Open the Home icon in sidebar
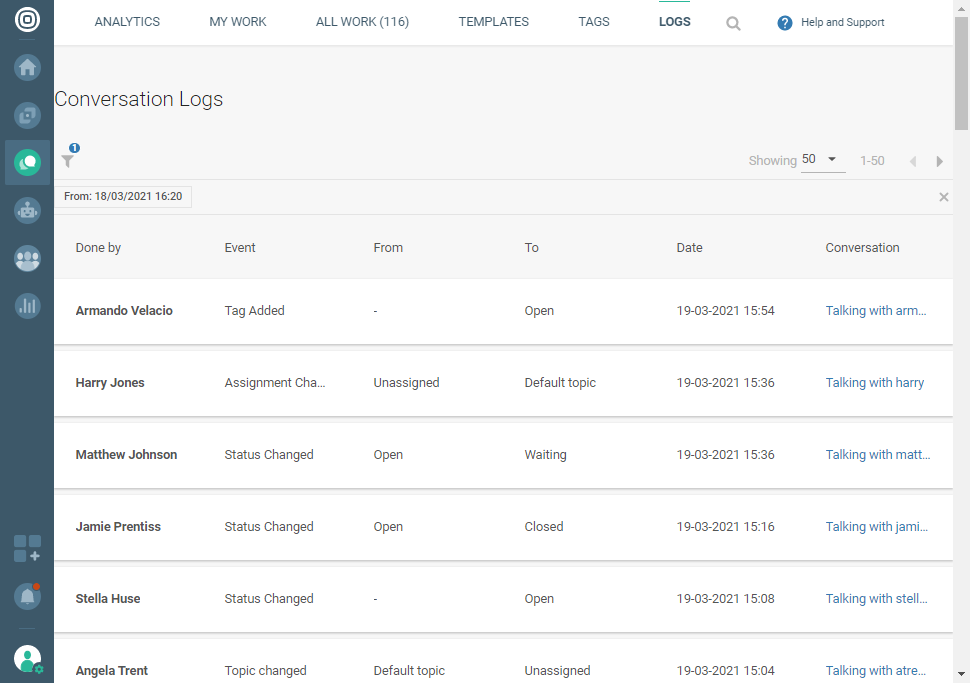 27,68
